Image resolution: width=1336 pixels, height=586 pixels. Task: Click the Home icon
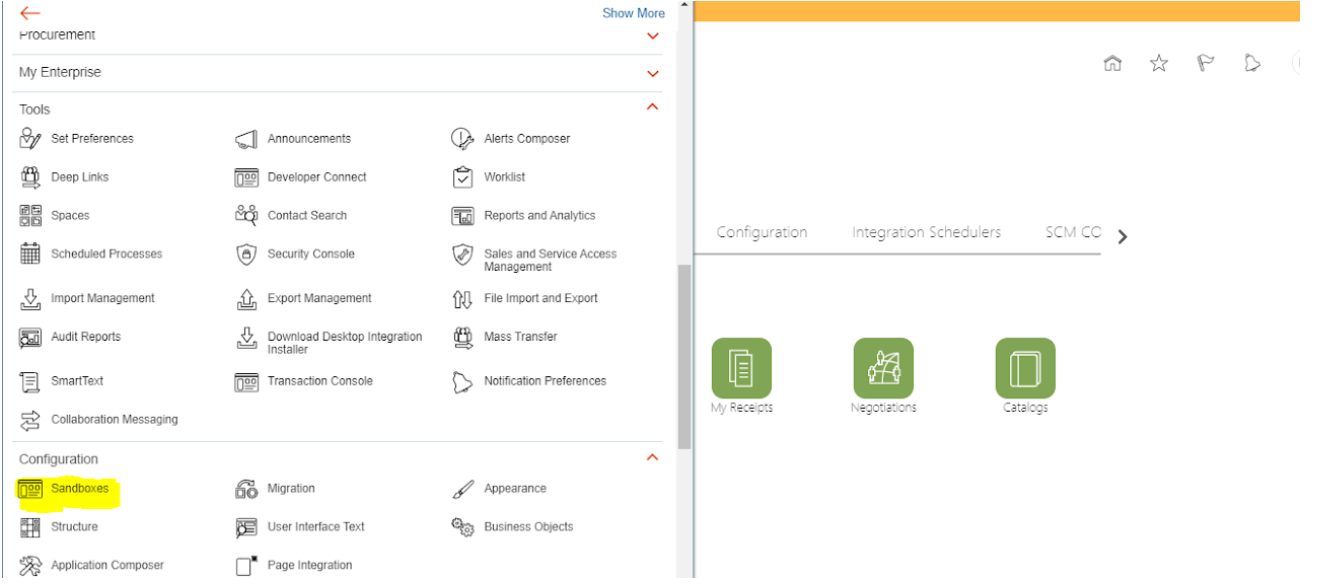1112,64
